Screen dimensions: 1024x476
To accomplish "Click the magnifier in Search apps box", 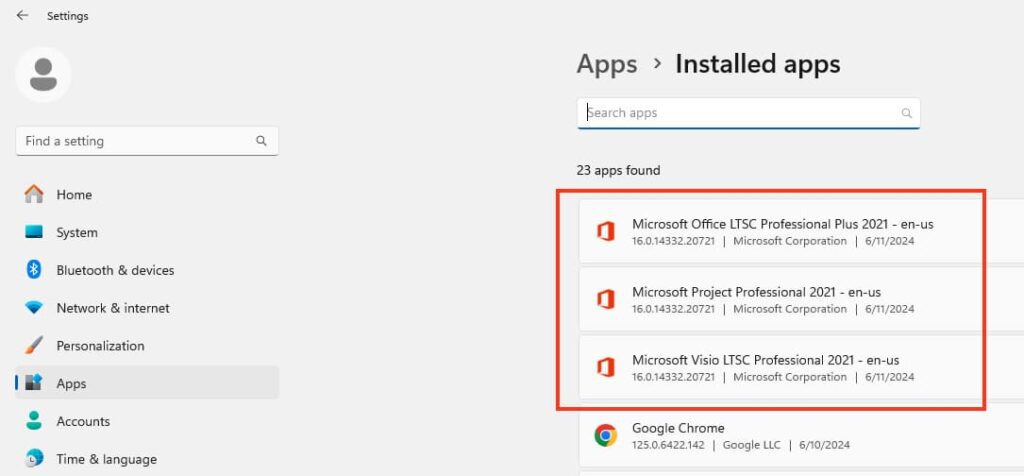I will (907, 113).
